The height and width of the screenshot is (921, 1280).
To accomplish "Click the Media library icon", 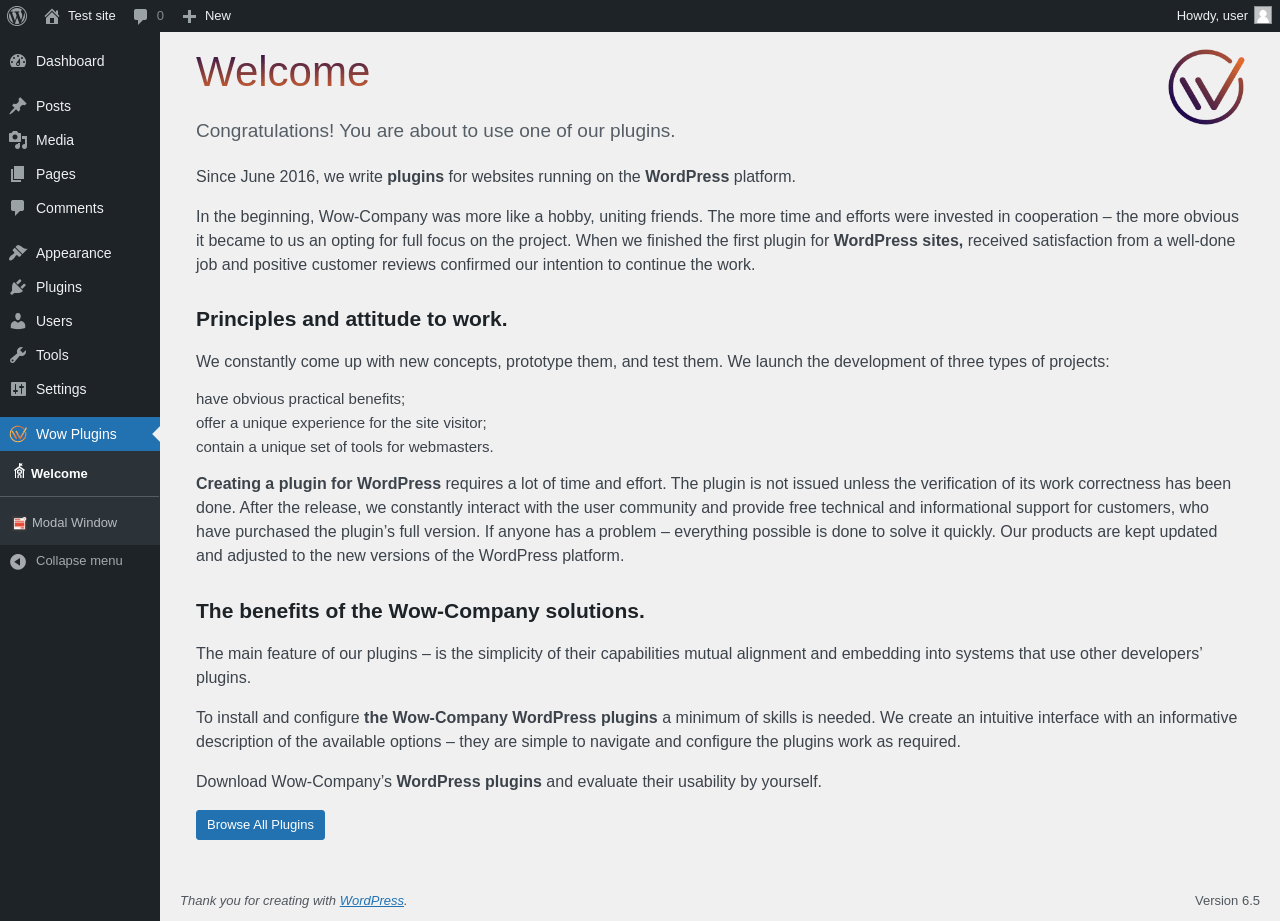I will pyautogui.click(x=18, y=140).
